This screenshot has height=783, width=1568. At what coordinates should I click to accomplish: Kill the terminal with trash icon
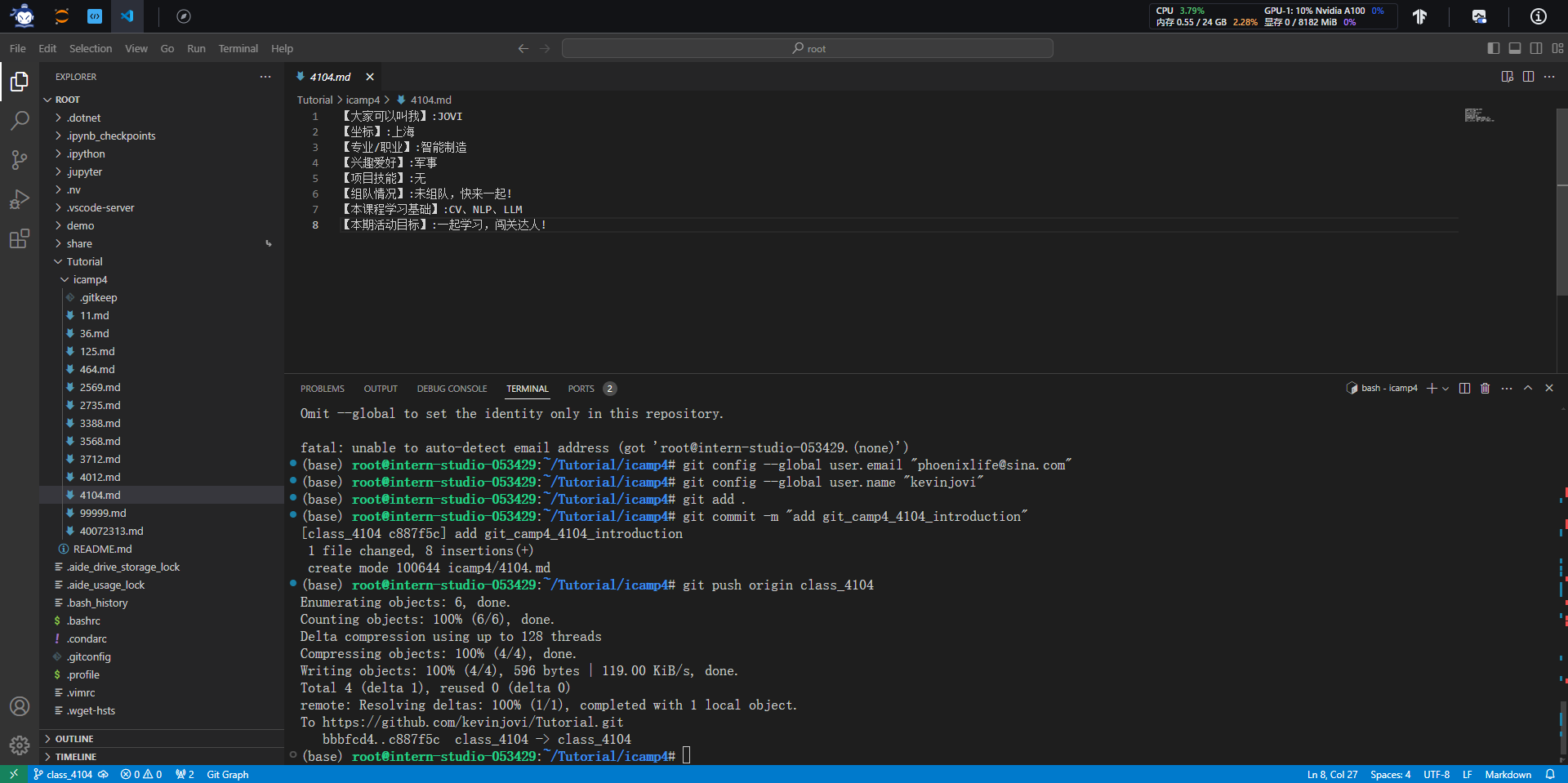point(1486,389)
